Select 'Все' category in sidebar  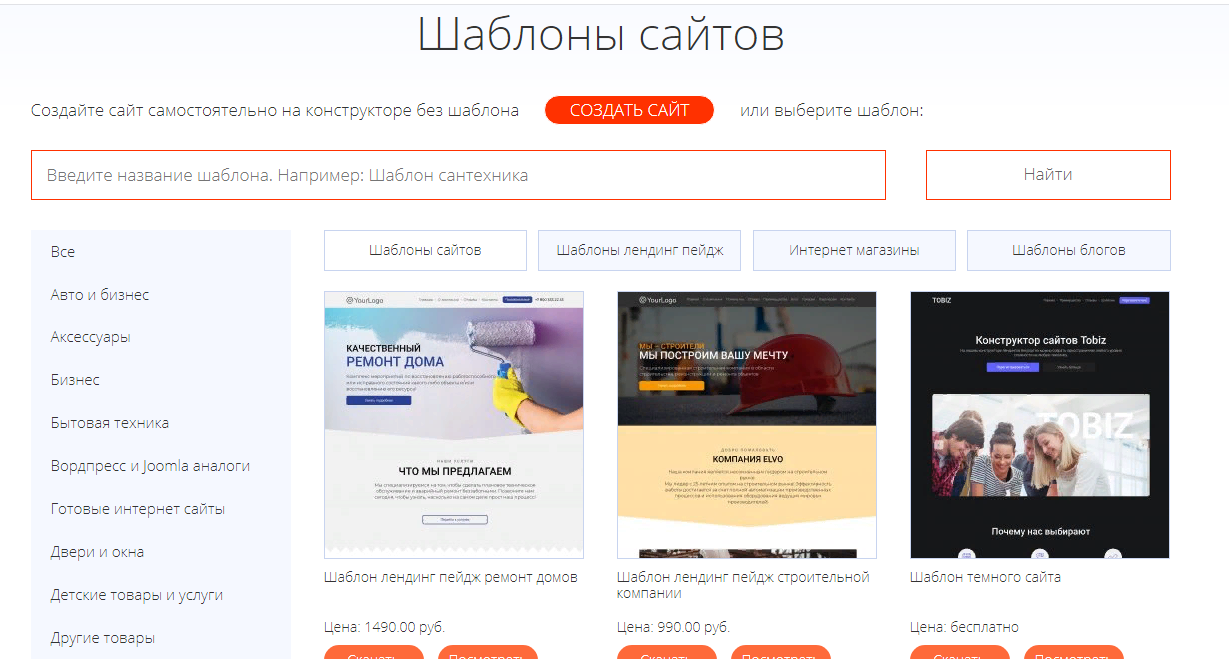pyautogui.click(x=63, y=252)
